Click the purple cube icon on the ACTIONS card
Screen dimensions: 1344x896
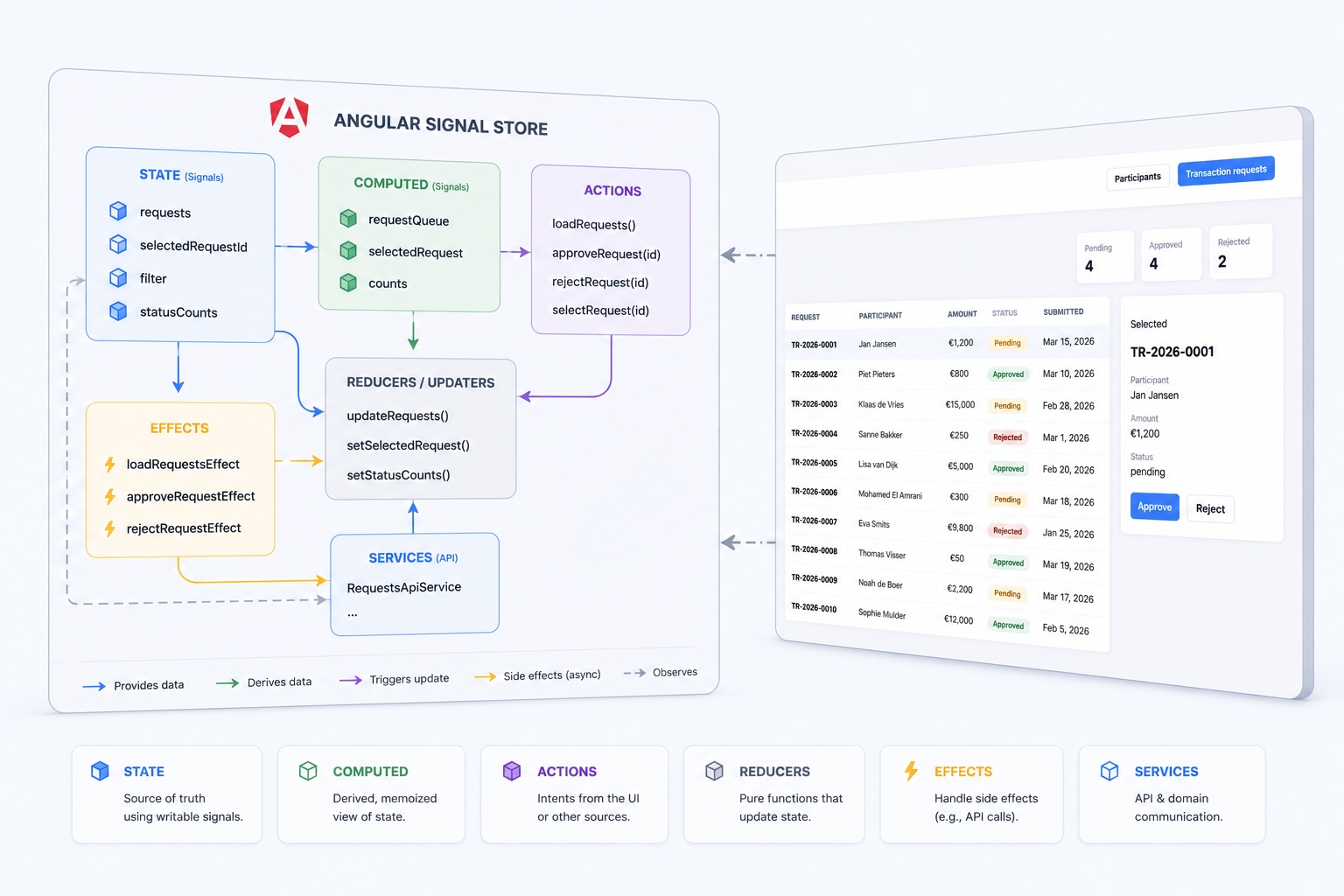point(512,770)
